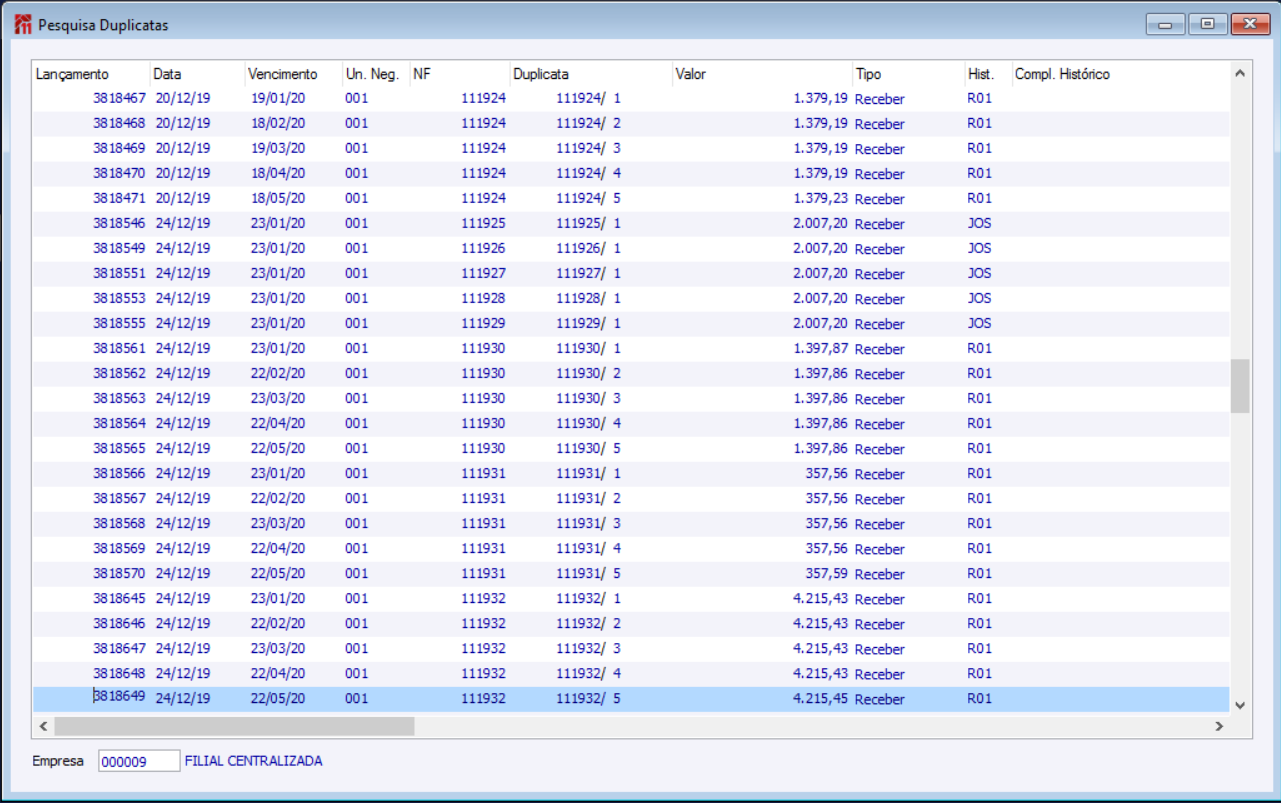Sort by Vencimento column header
Viewport: 1281px width, 803px height.
point(294,74)
